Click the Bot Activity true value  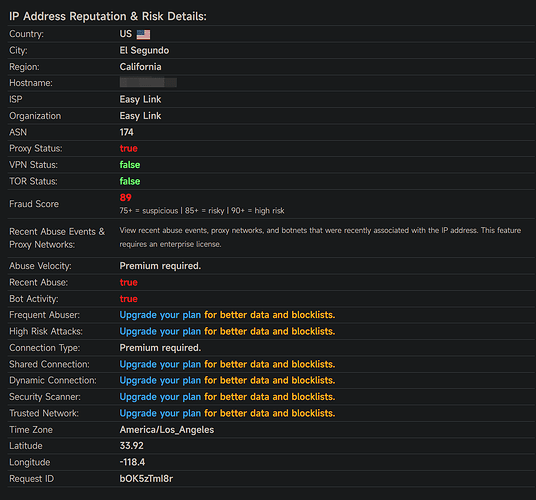(129, 299)
